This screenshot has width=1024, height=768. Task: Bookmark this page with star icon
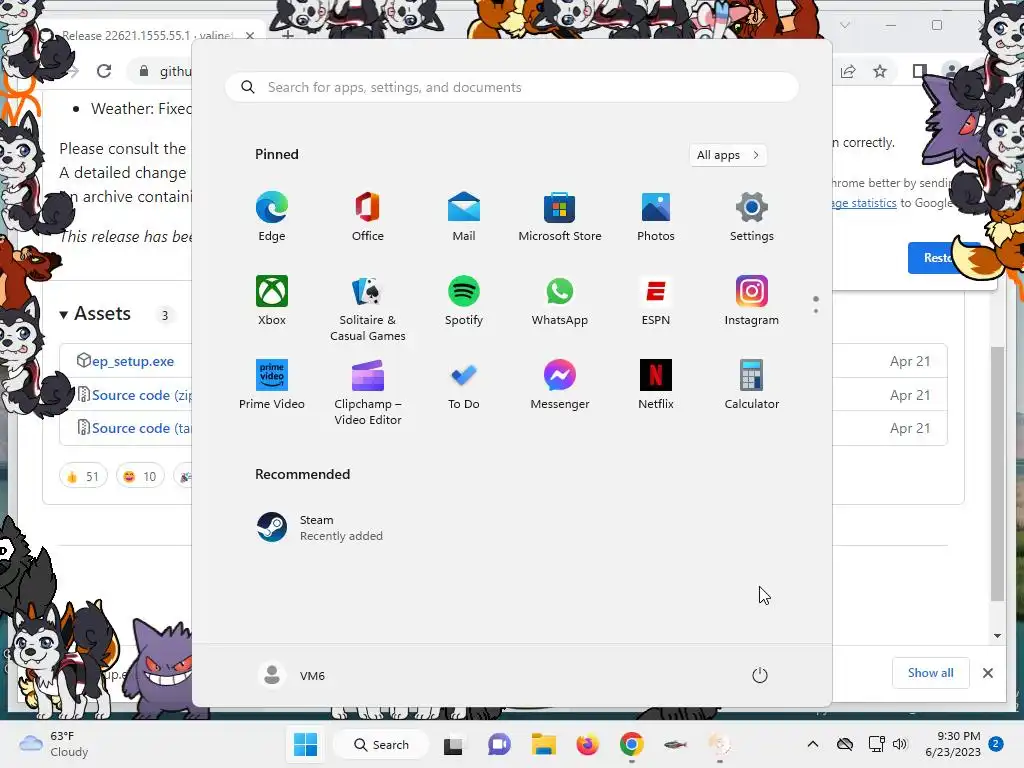click(x=880, y=71)
